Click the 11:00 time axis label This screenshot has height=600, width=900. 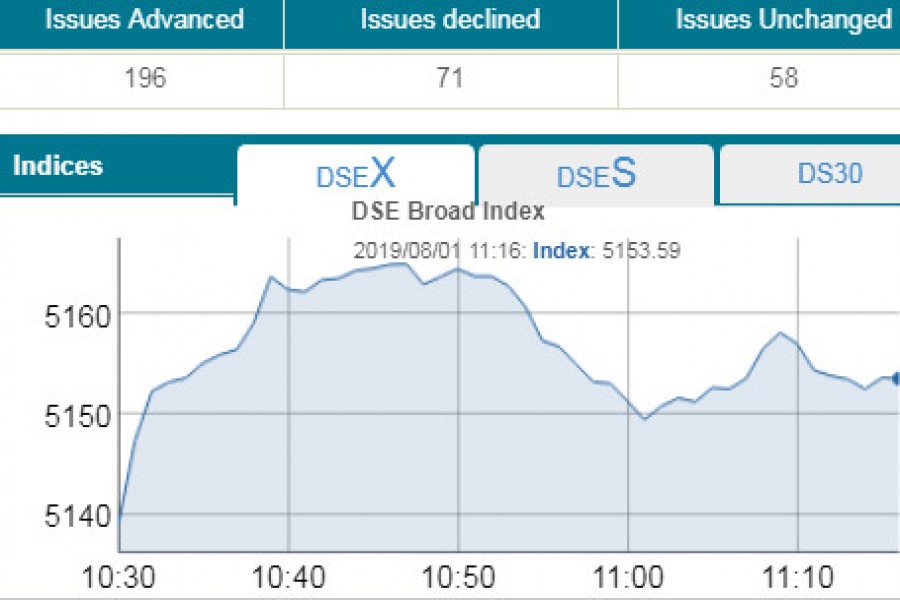point(627,578)
